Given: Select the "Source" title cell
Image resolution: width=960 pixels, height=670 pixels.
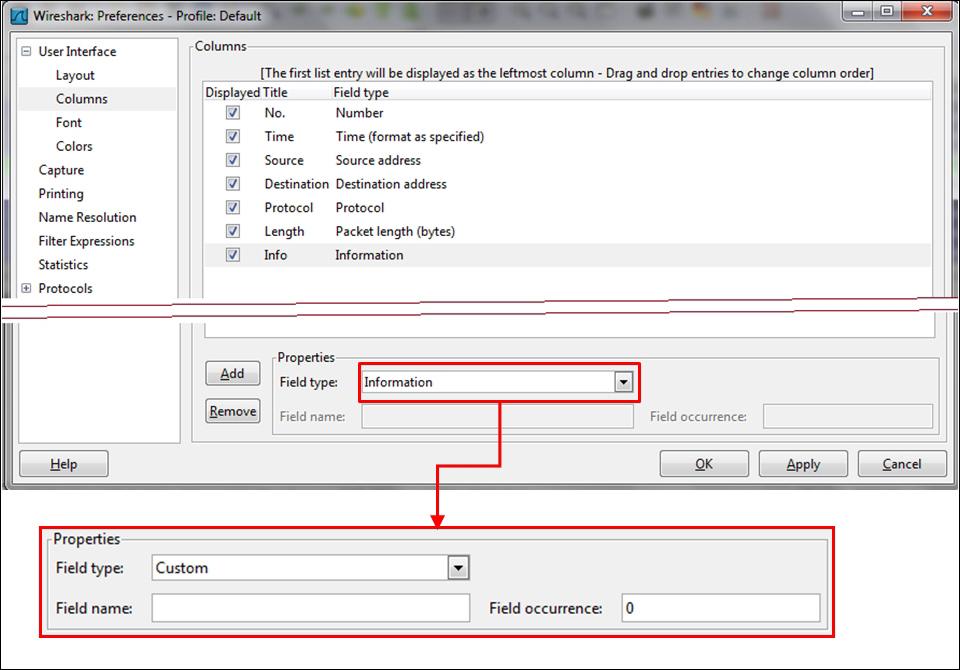Looking at the screenshot, I should 284,160.
